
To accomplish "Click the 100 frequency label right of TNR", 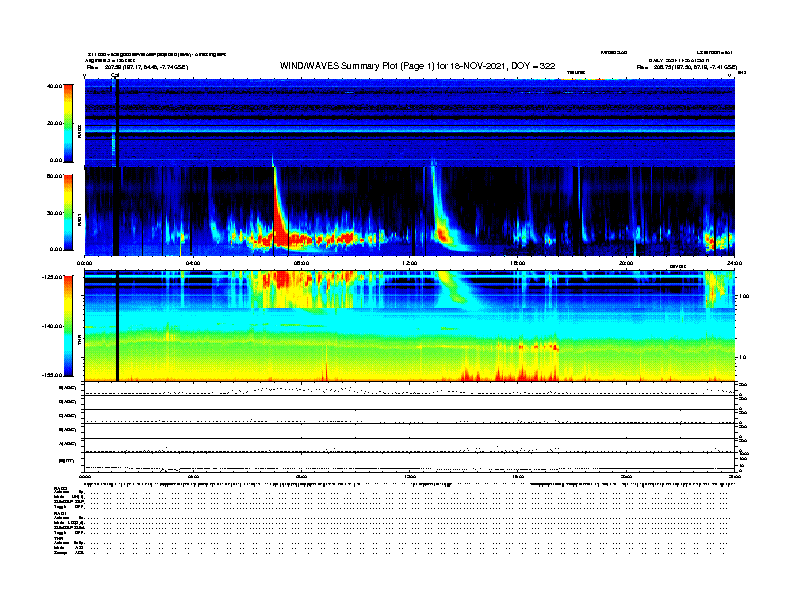I will (744, 296).
